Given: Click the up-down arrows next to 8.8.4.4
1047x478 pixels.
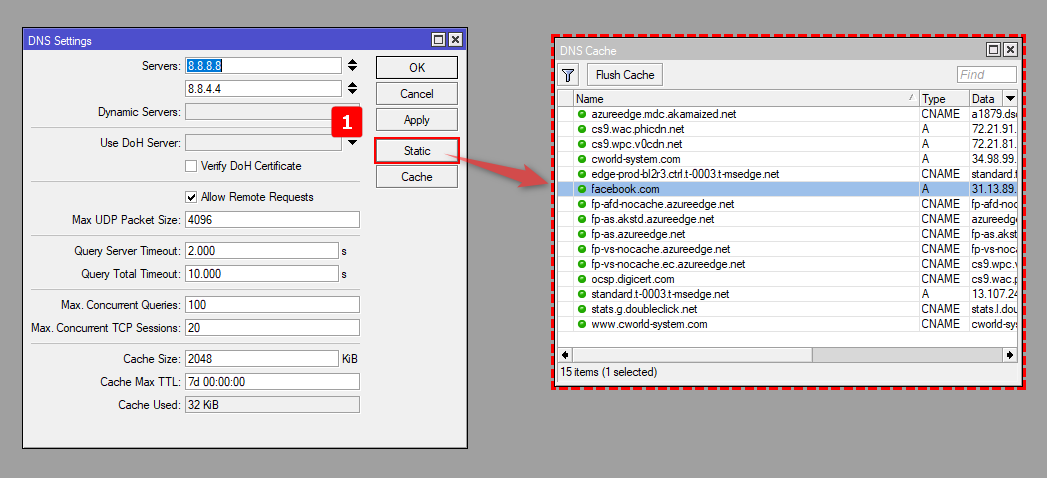Looking at the screenshot, I should pyautogui.click(x=352, y=88).
